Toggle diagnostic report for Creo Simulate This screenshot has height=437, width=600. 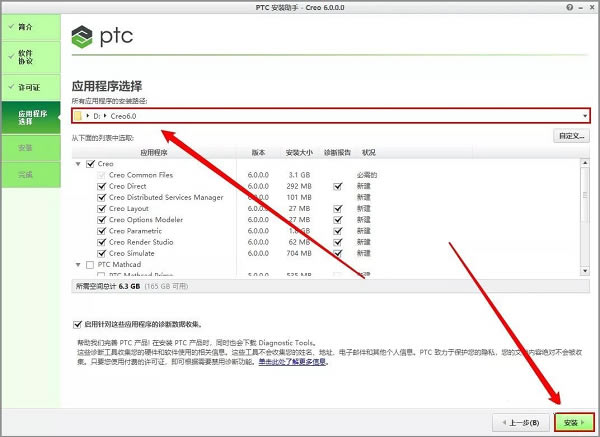click(338, 253)
